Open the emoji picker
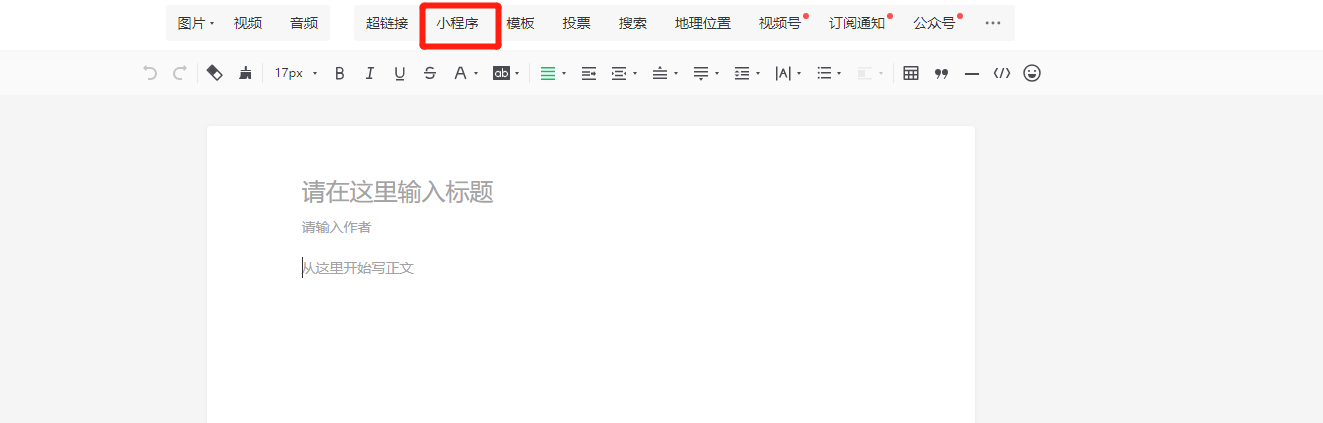Image resolution: width=1323 pixels, height=423 pixels. point(1032,73)
